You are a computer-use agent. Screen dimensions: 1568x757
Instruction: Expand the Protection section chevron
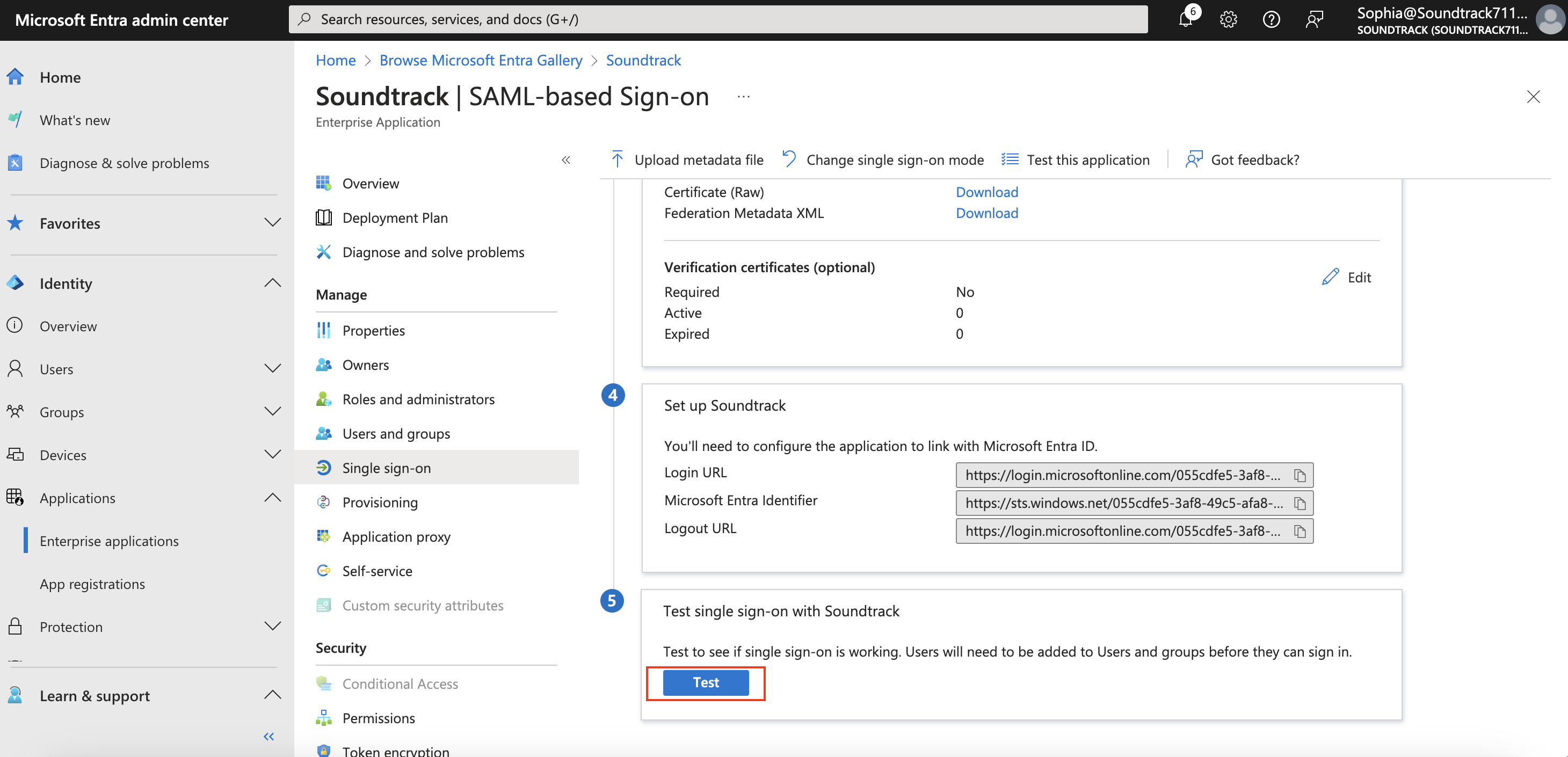pyautogui.click(x=273, y=626)
